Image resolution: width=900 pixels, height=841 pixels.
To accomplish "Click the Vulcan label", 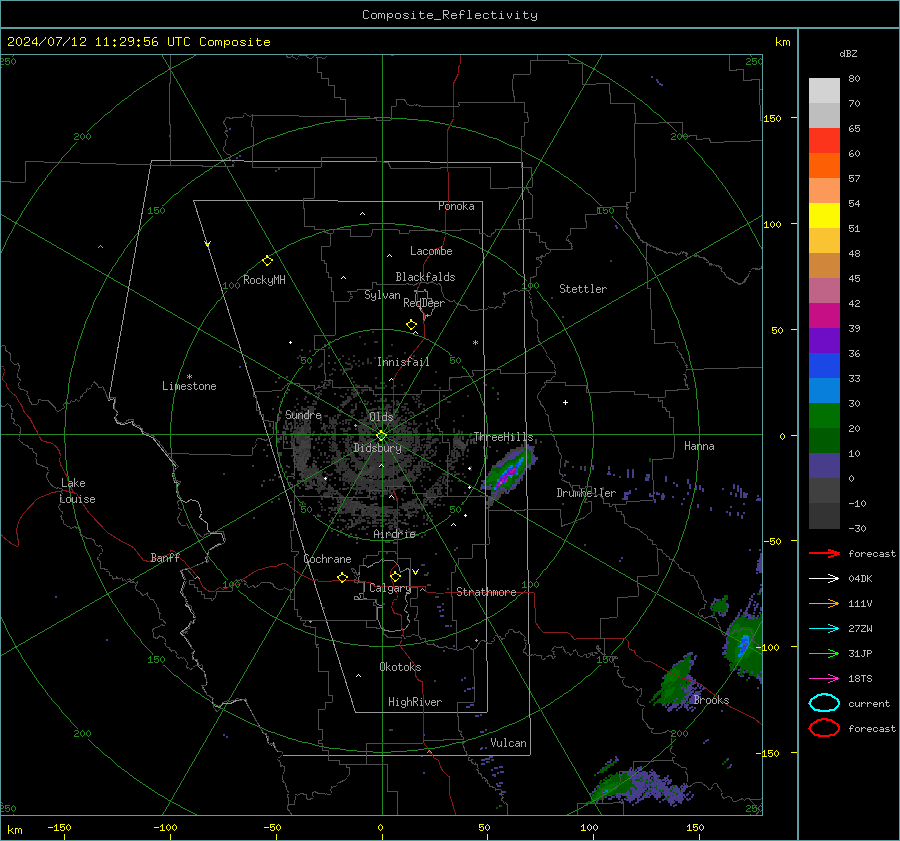I will tap(508, 743).
